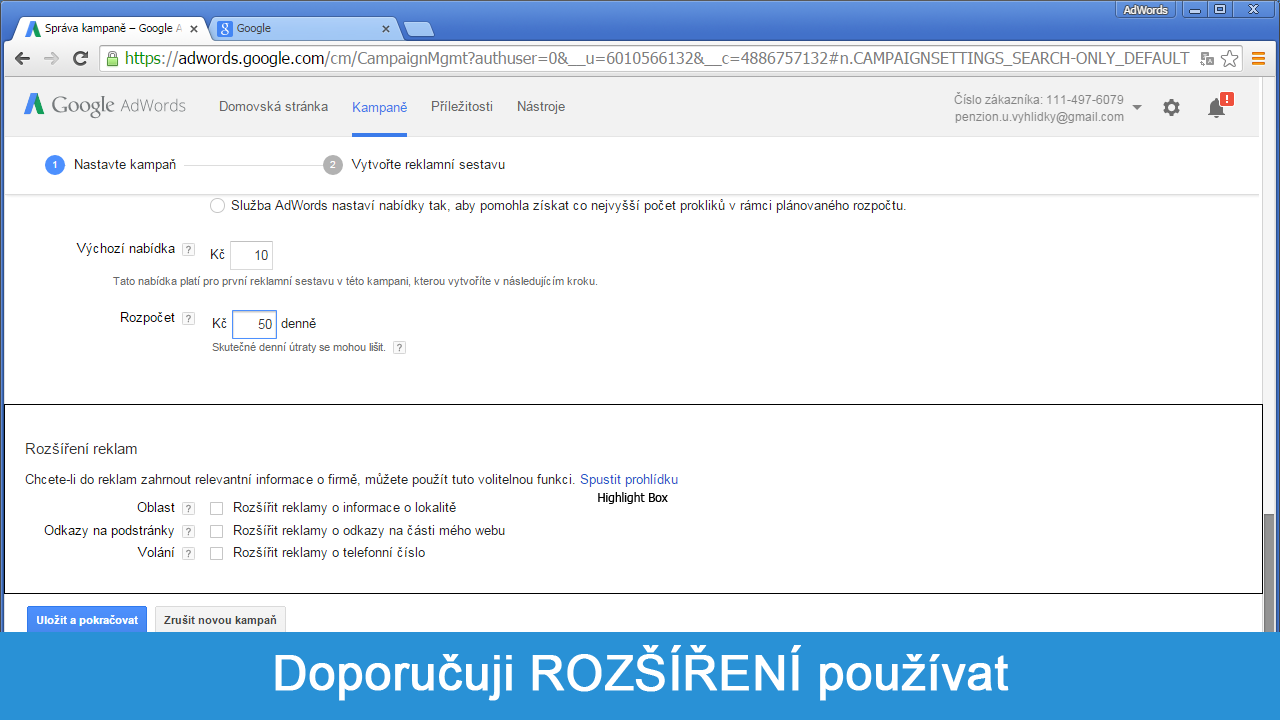Click step 1 'Nastavte kampaň'
Screen dimensions: 1280x720
(111, 165)
